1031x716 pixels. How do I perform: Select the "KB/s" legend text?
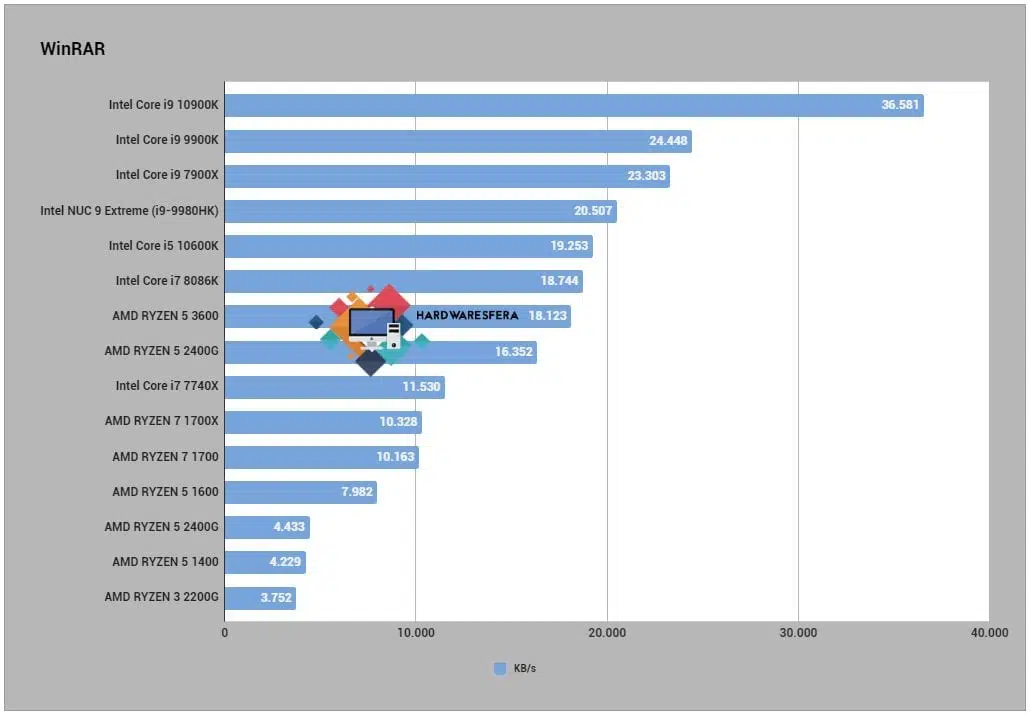click(x=525, y=668)
